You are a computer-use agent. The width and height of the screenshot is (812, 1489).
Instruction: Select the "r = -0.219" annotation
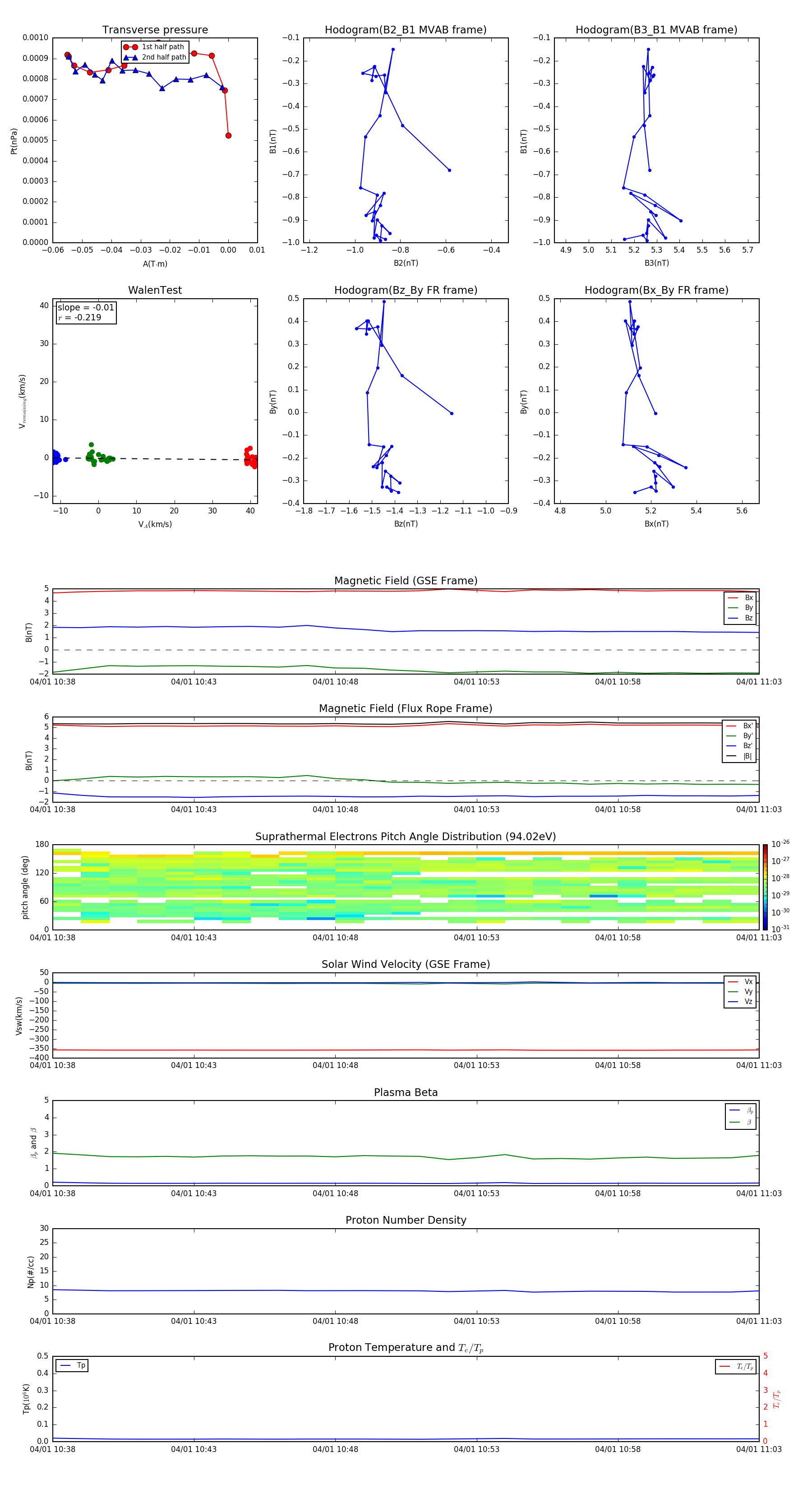[80, 318]
